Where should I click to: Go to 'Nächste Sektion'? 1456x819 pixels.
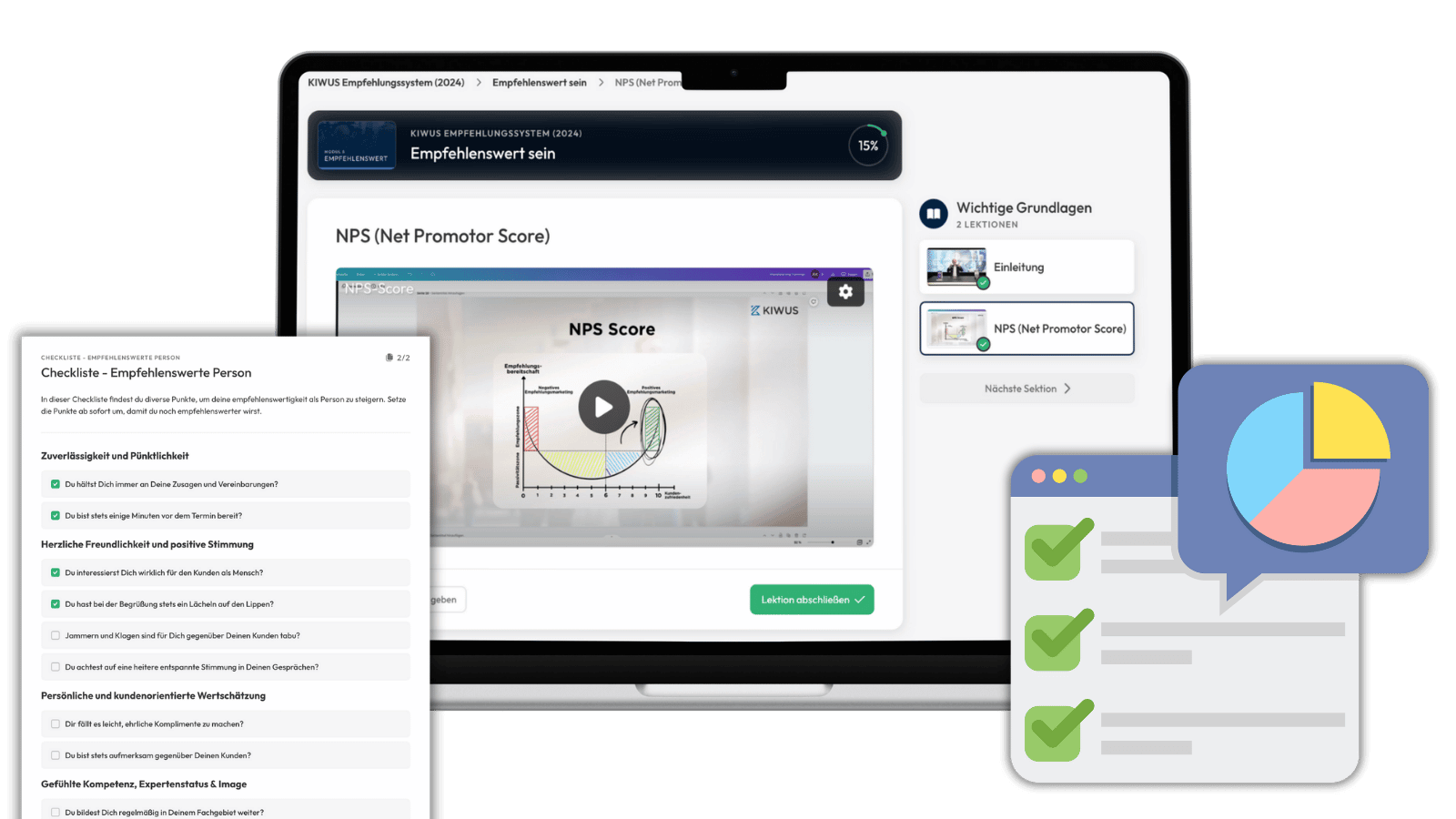(x=1026, y=389)
